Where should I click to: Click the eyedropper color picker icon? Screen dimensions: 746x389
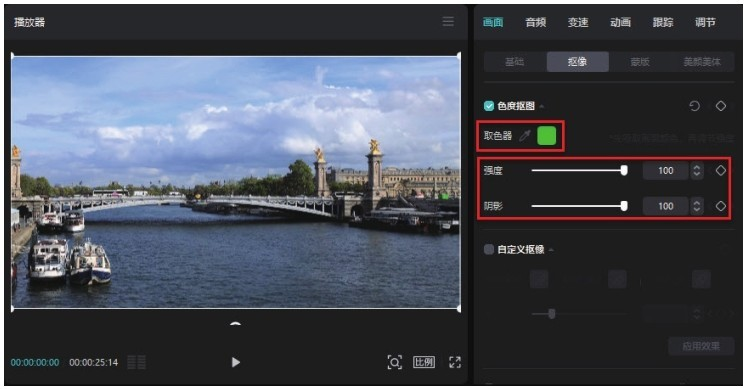point(524,136)
